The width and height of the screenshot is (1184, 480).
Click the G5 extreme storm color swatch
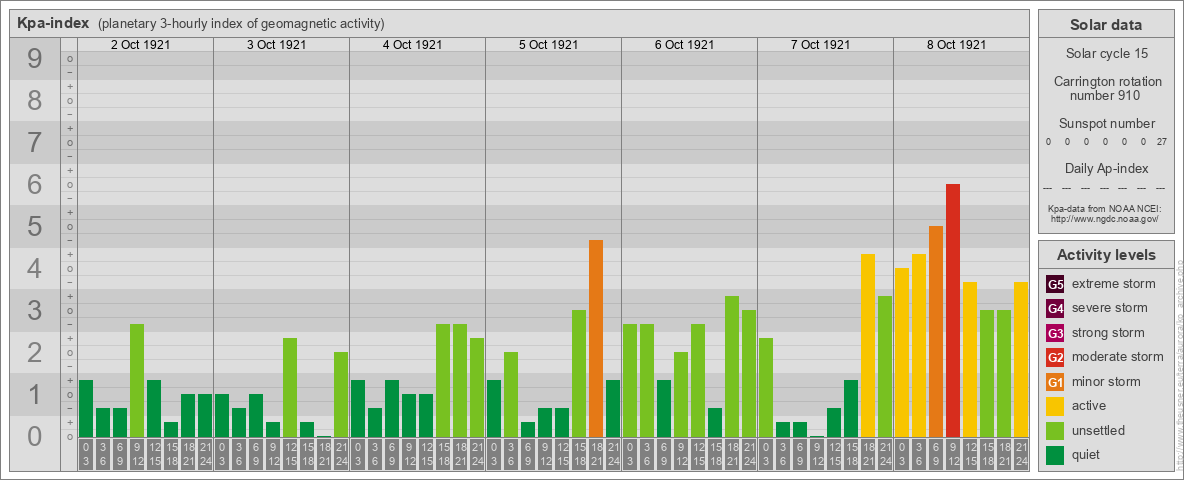click(x=1055, y=284)
